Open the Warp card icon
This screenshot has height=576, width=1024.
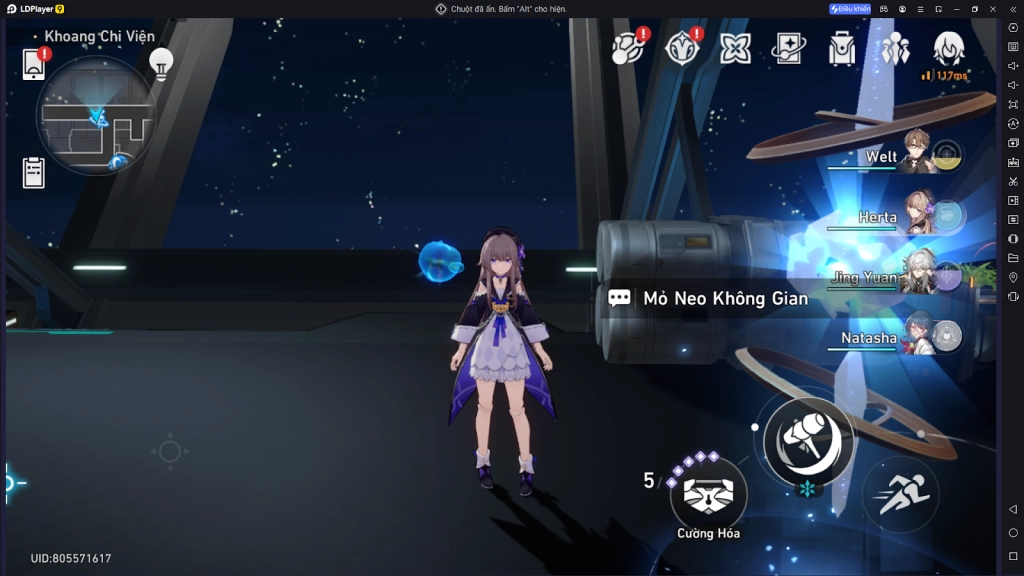coord(788,48)
